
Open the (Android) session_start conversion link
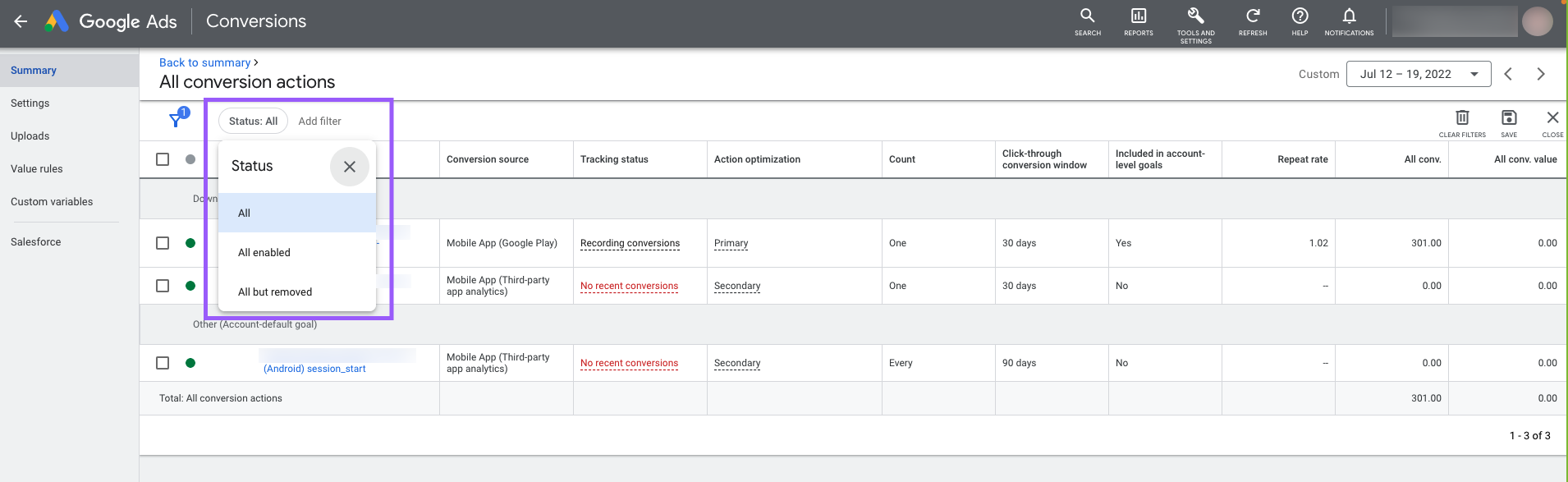[x=314, y=369]
